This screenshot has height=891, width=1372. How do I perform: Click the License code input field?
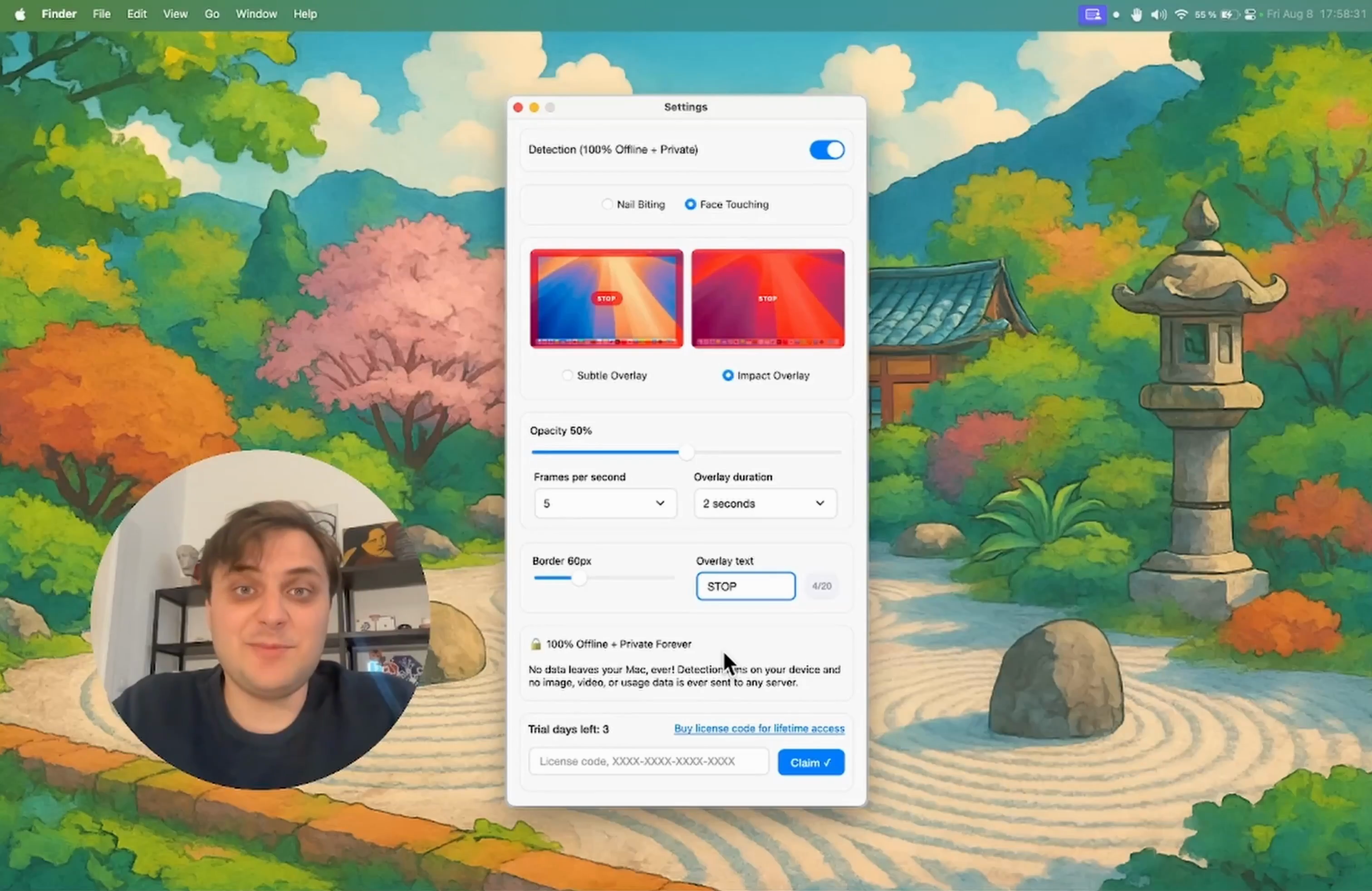(x=648, y=761)
